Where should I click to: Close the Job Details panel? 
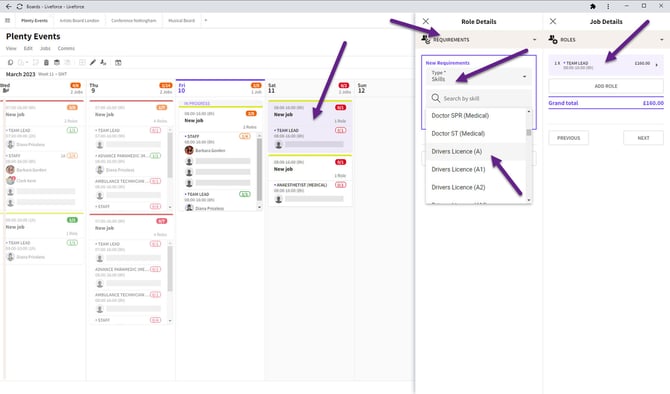553,21
